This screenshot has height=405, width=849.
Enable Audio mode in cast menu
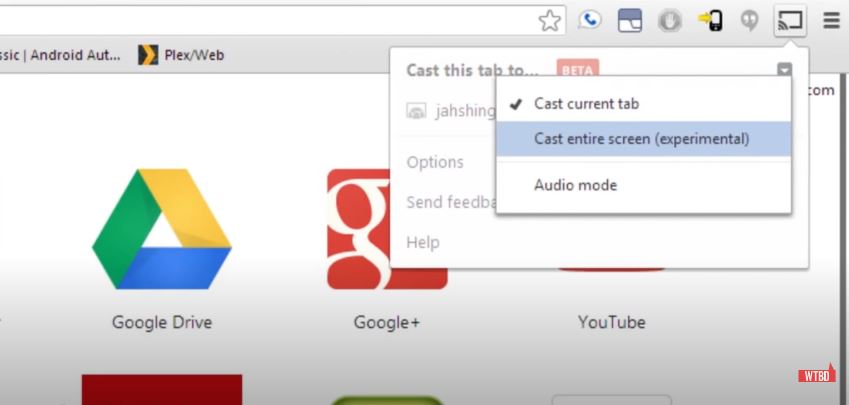point(575,185)
